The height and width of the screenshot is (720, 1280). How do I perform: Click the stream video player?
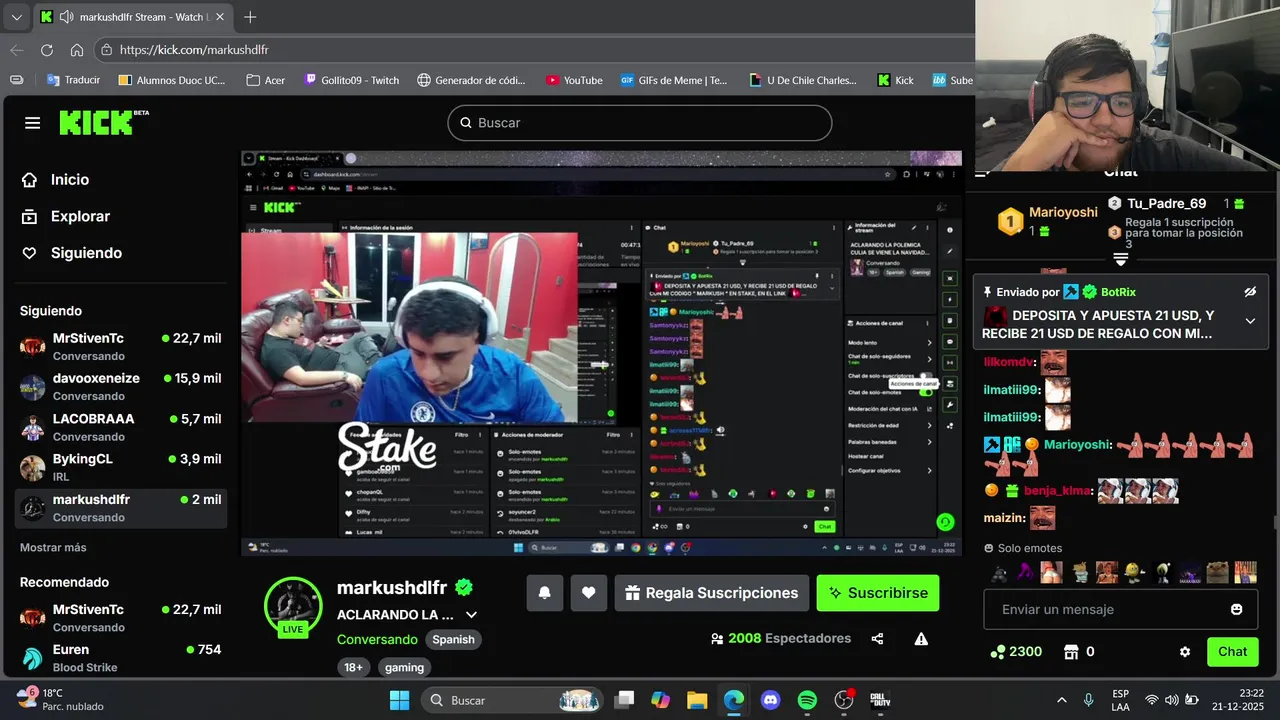click(x=601, y=353)
